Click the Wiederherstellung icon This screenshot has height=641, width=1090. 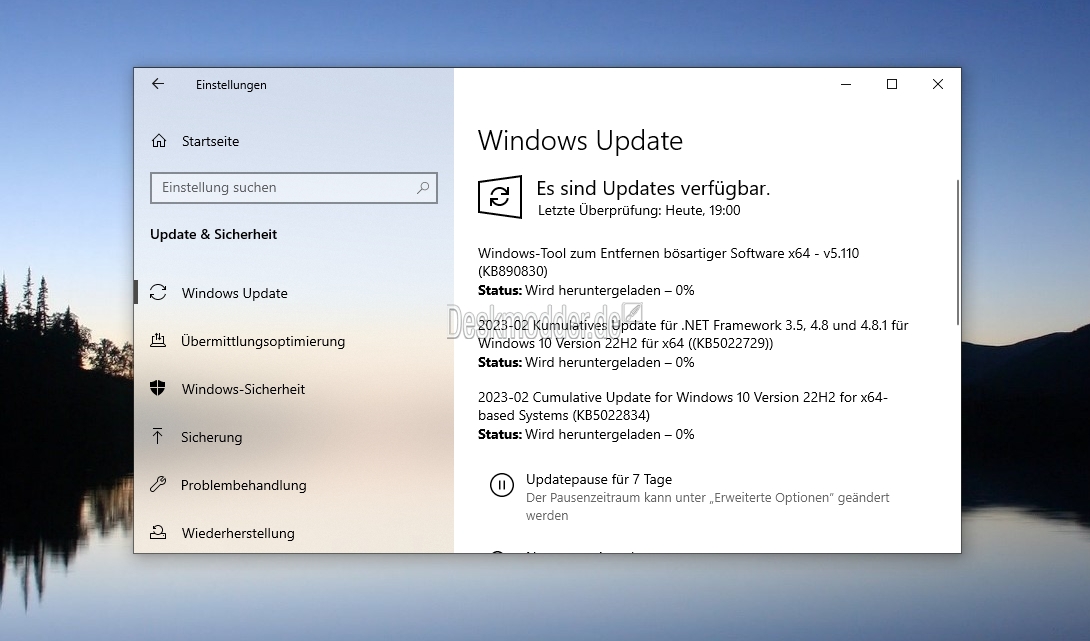coord(158,533)
